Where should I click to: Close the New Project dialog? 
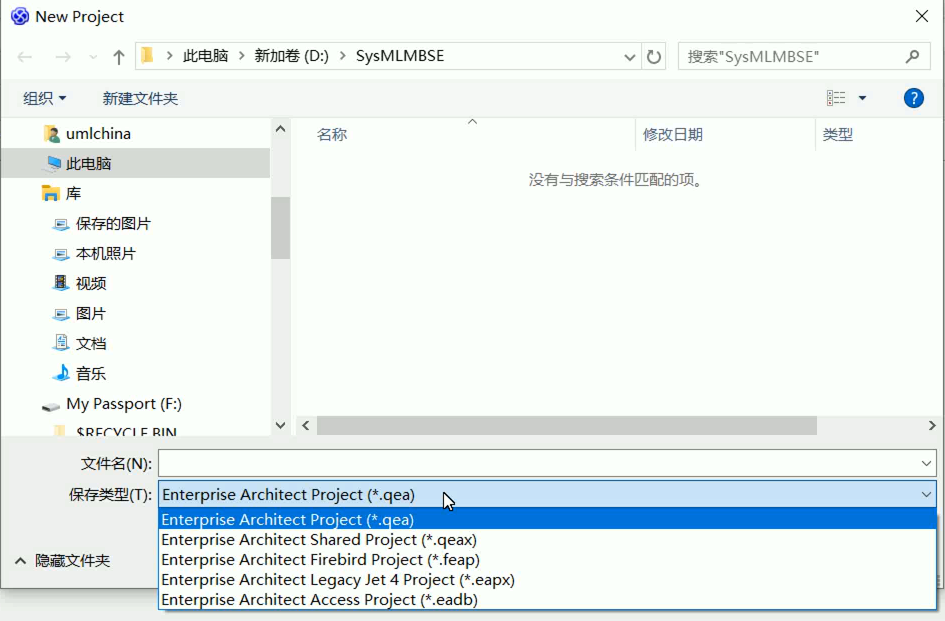pyautogui.click(x=921, y=16)
